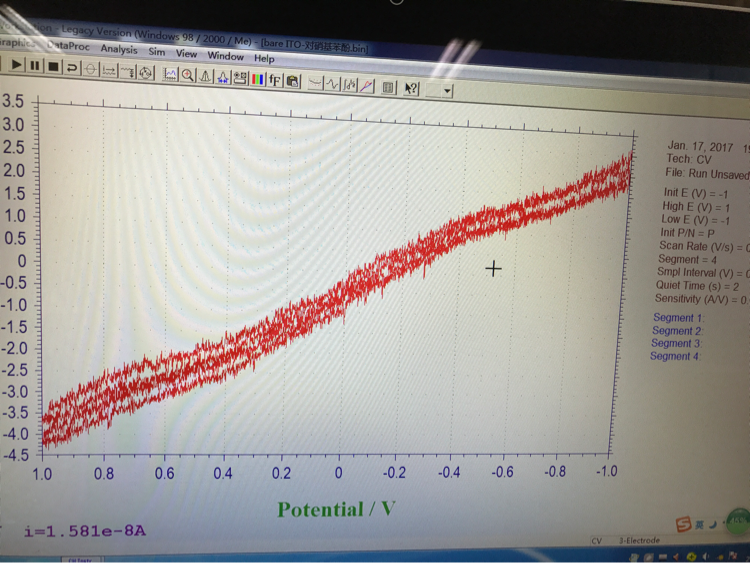Click the peak definition blue peak icon
This screenshot has height=563, width=750.
point(222,77)
